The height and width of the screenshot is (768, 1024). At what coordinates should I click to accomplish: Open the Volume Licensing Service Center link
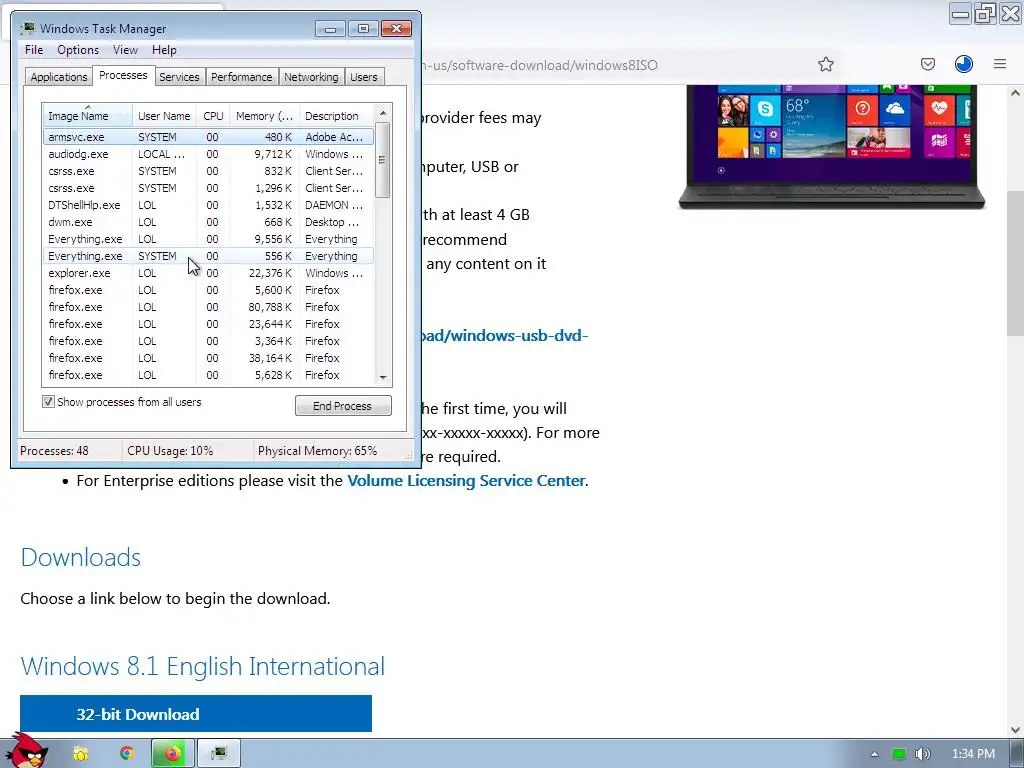pos(466,481)
